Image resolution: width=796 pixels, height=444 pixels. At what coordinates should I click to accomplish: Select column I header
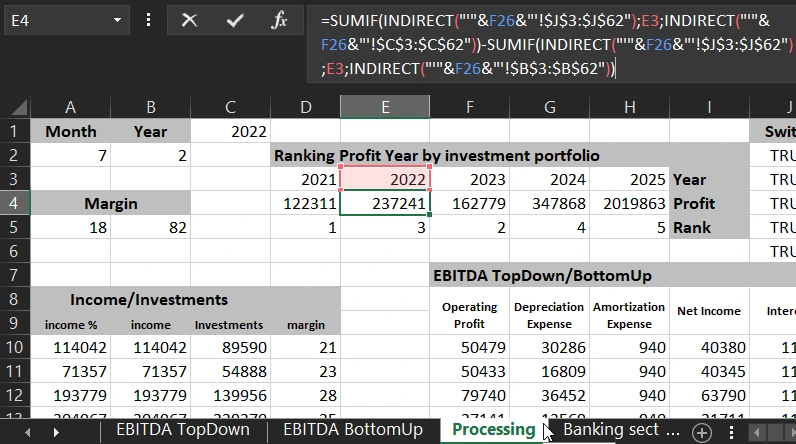pos(709,107)
